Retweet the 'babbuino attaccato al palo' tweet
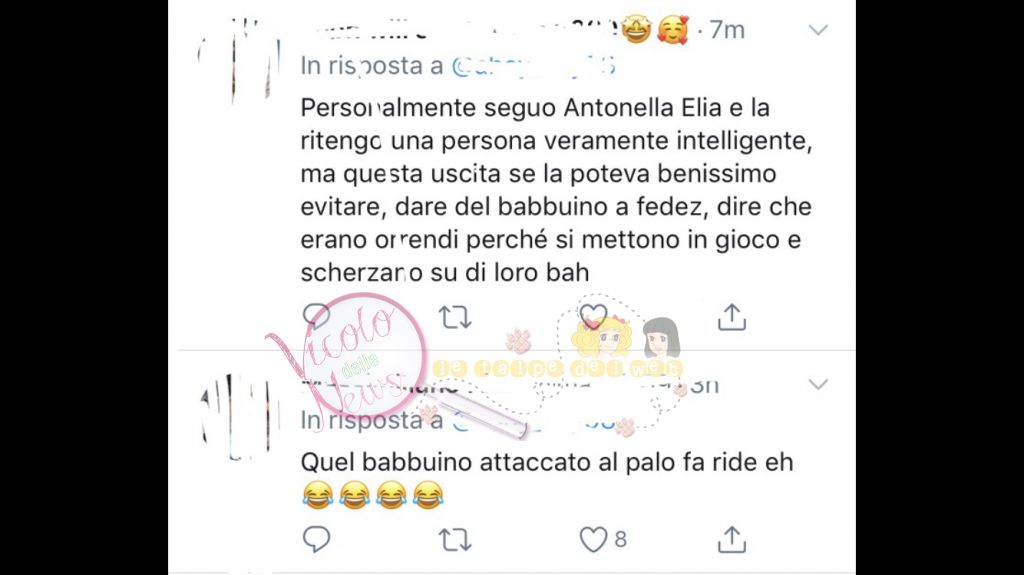The width and height of the screenshot is (1024, 575). pos(455,540)
